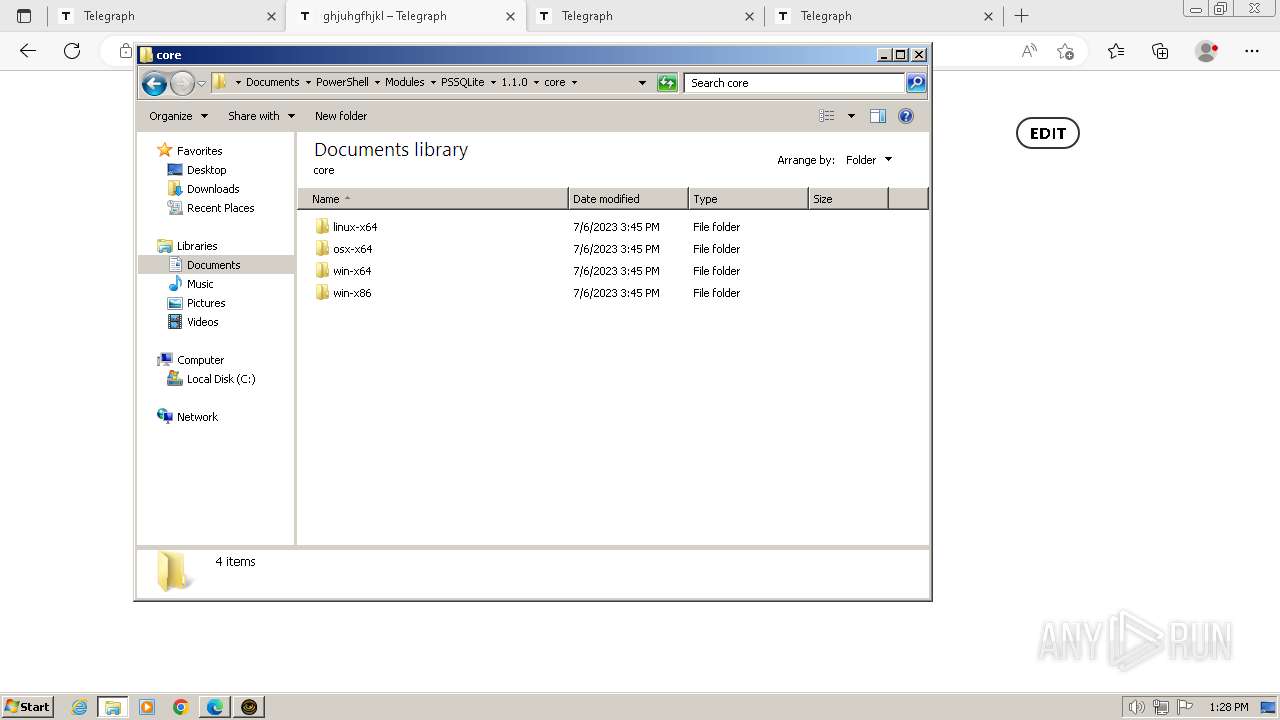This screenshot has width=1280, height=720.
Task: Select Network in navigation pane
Action: pos(197,417)
